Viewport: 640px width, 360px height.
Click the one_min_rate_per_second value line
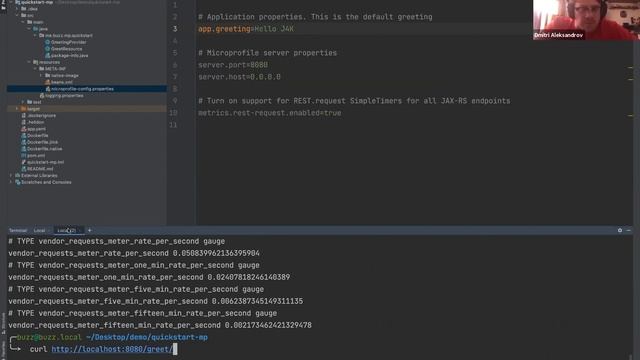(149, 277)
